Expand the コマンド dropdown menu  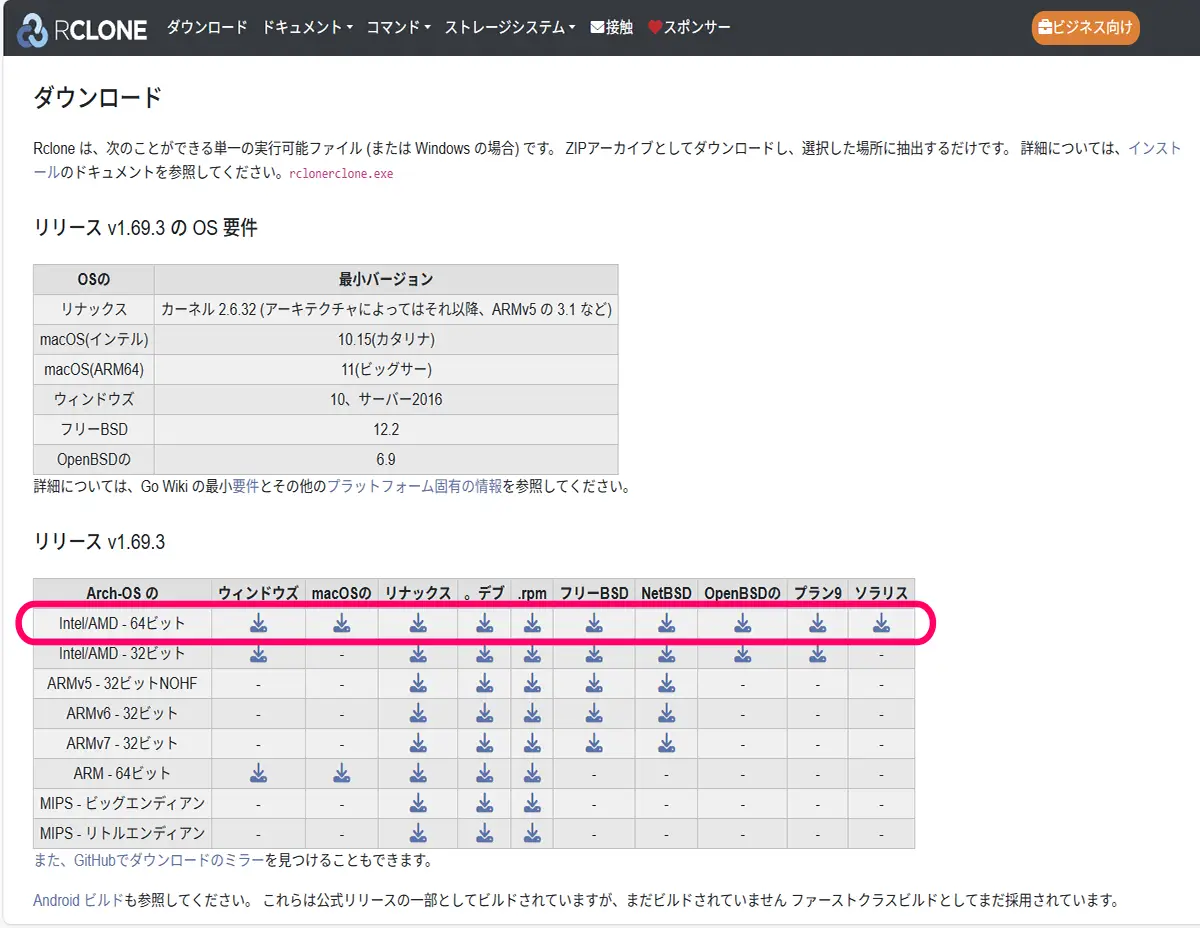pyautogui.click(x=398, y=28)
